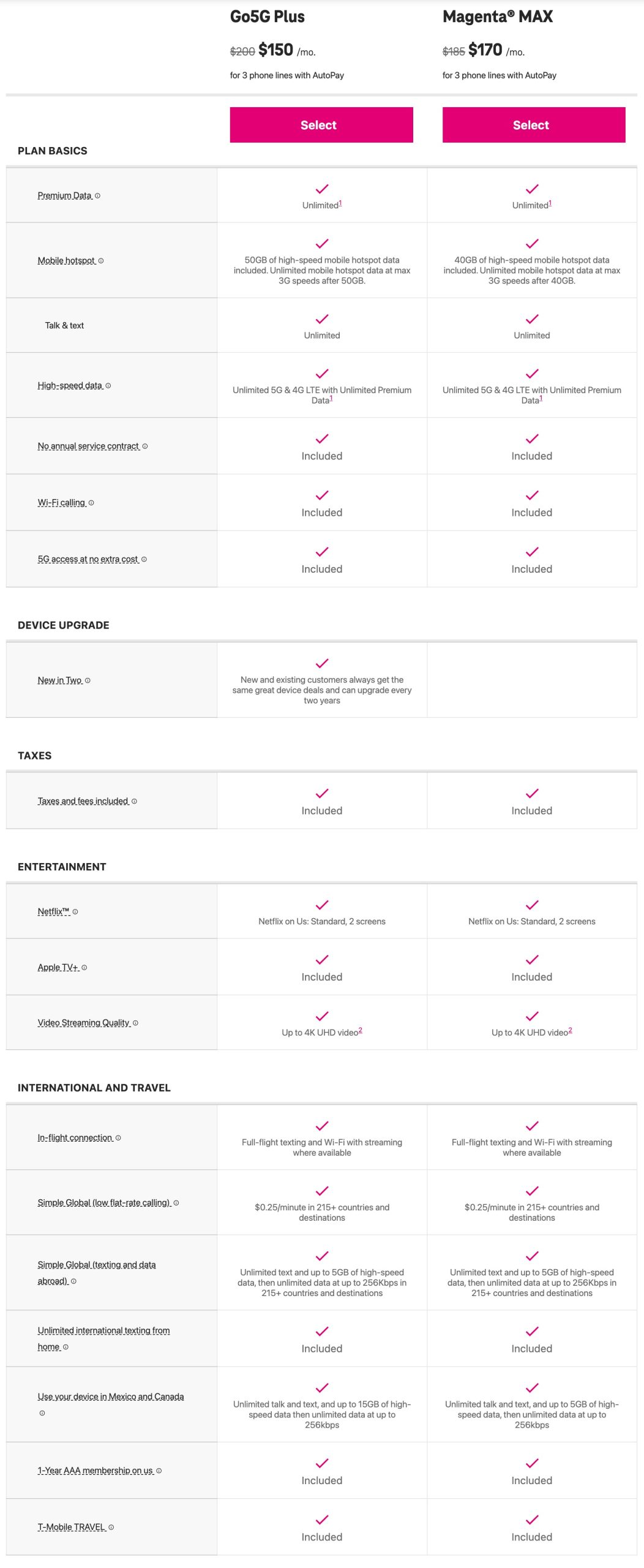Open the Mobile hotspot info tooltip icon
The image size is (644, 1568).
click(100, 260)
